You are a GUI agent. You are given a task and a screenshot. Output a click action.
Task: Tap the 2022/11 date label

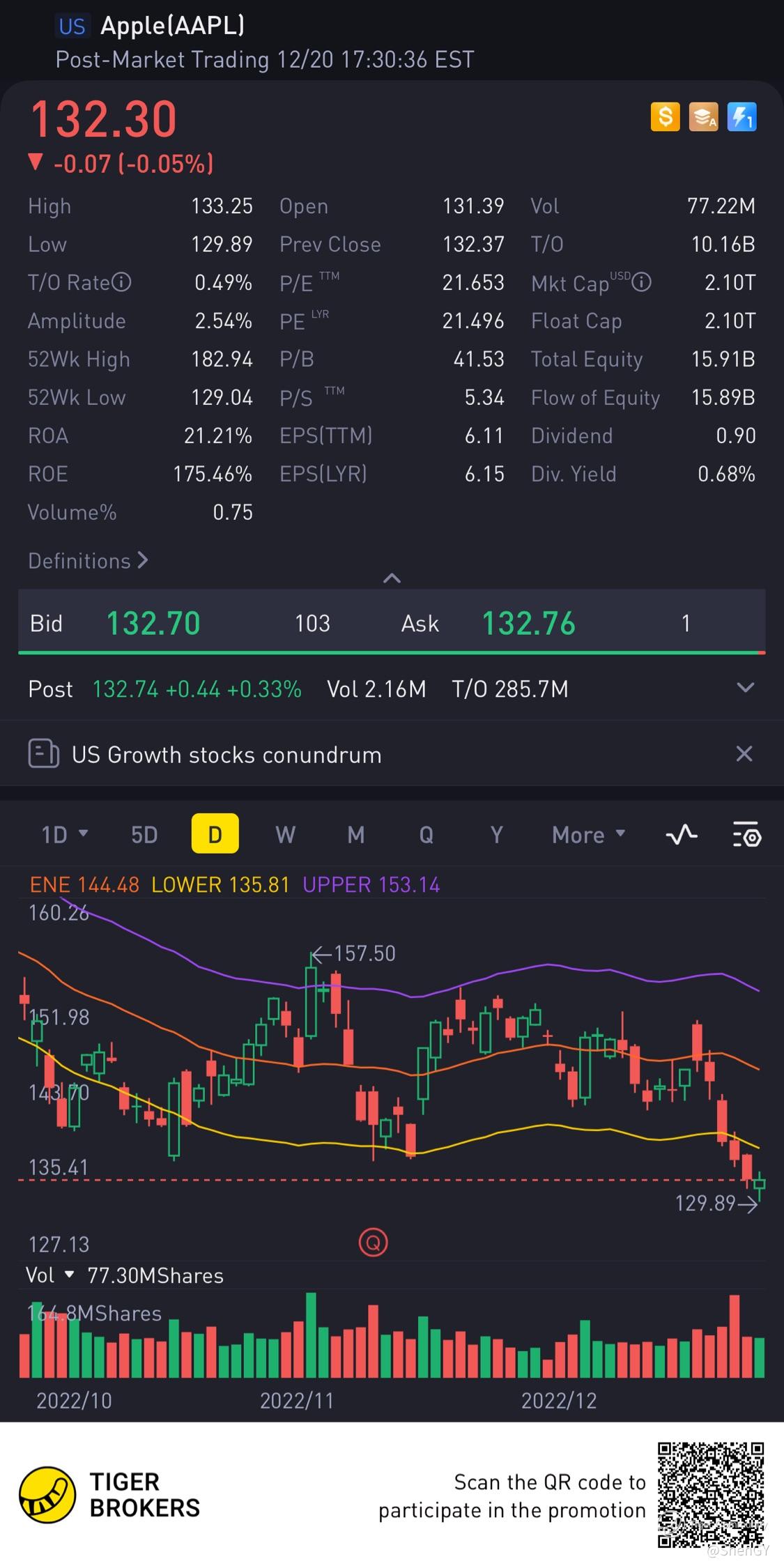[x=297, y=1400]
